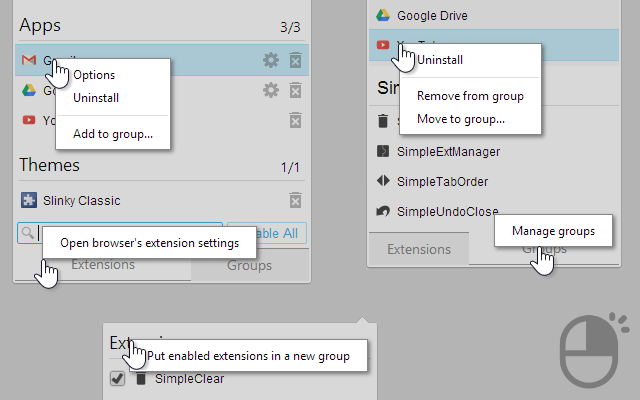The width and height of the screenshot is (640, 400).
Task: Click the trash icon in the YouTube row
Action: click(295, 120)
